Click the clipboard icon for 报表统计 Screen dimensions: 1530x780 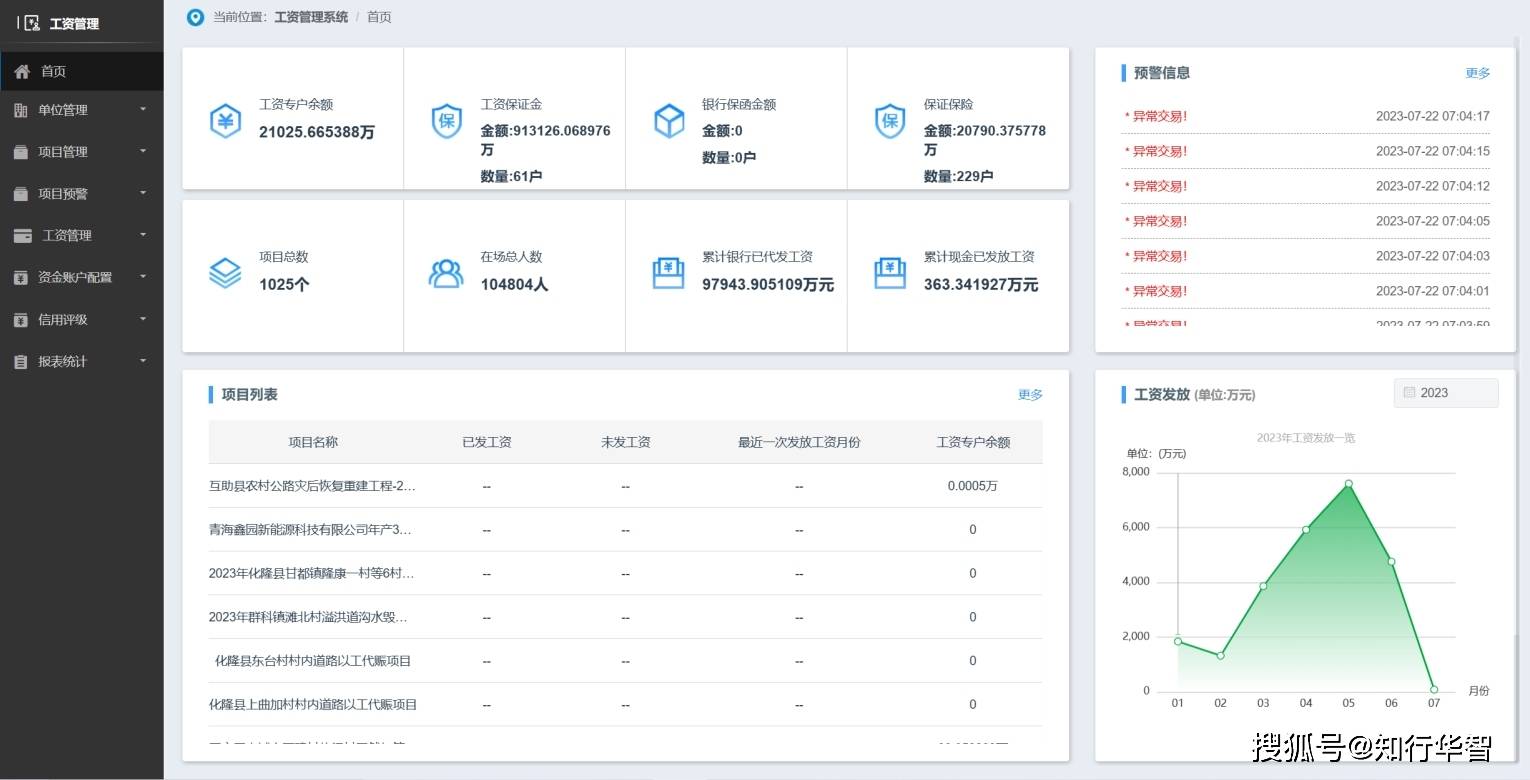[x=21, y=362]
